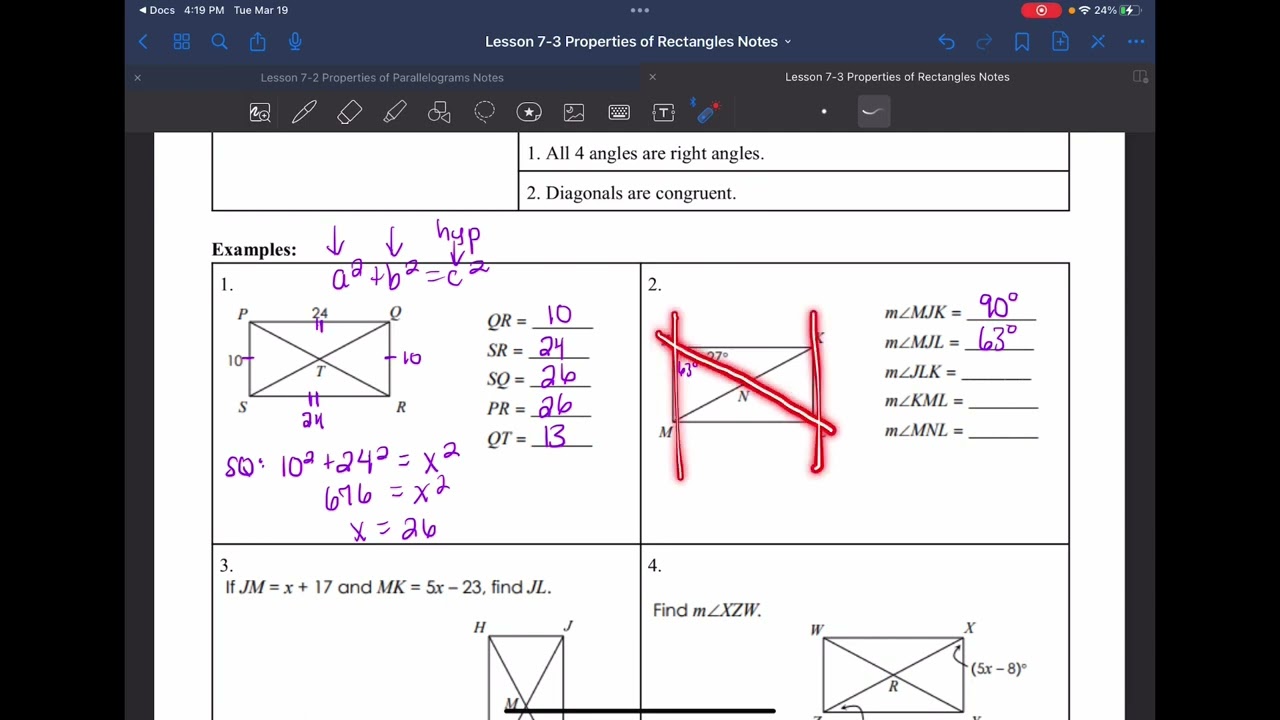Screen dimensions: 1280x720
Task: Go back with the left chevron
Action: (143, 42)
